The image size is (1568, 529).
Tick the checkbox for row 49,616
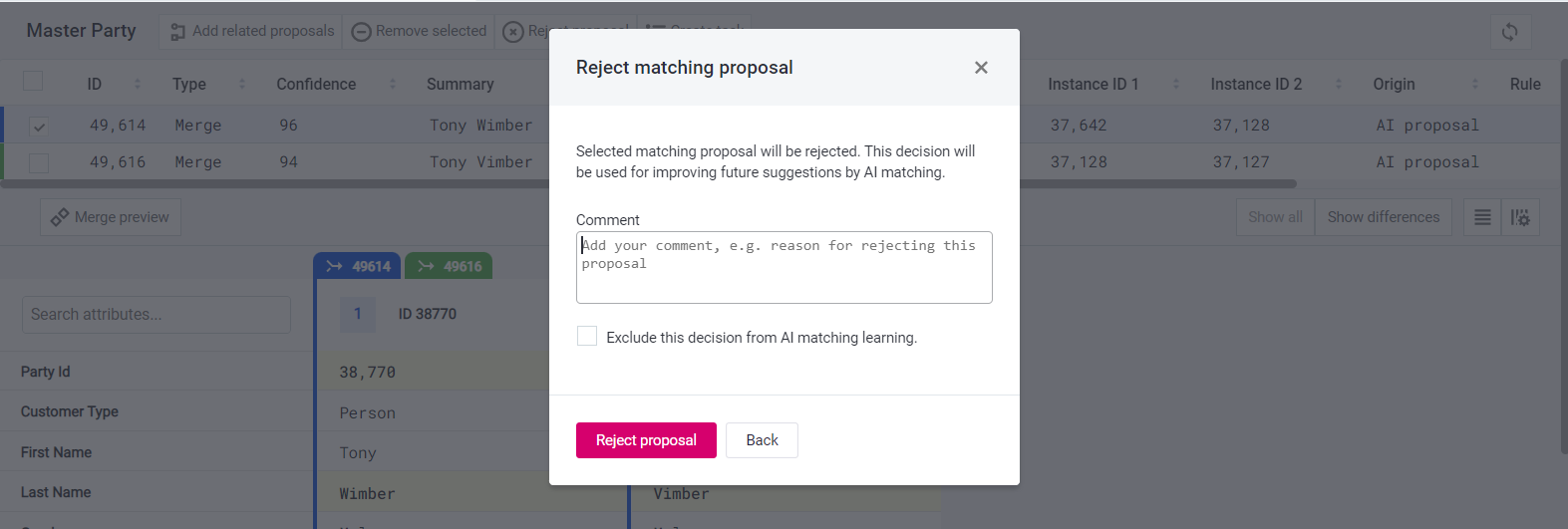[39, 162]
